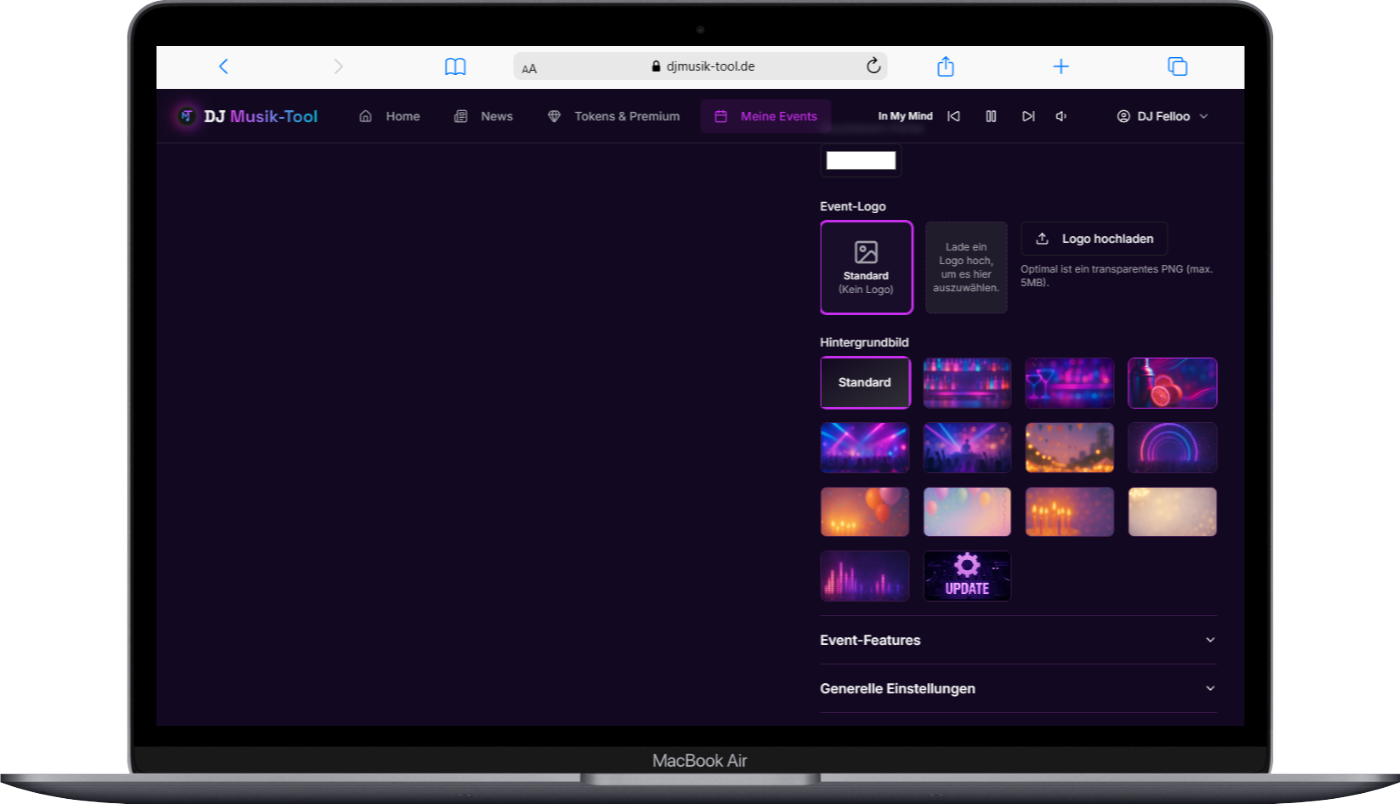The height and width of the screenshot is (804, 1400).
Task: Go to the News menu item
Action: coord(483,117)
